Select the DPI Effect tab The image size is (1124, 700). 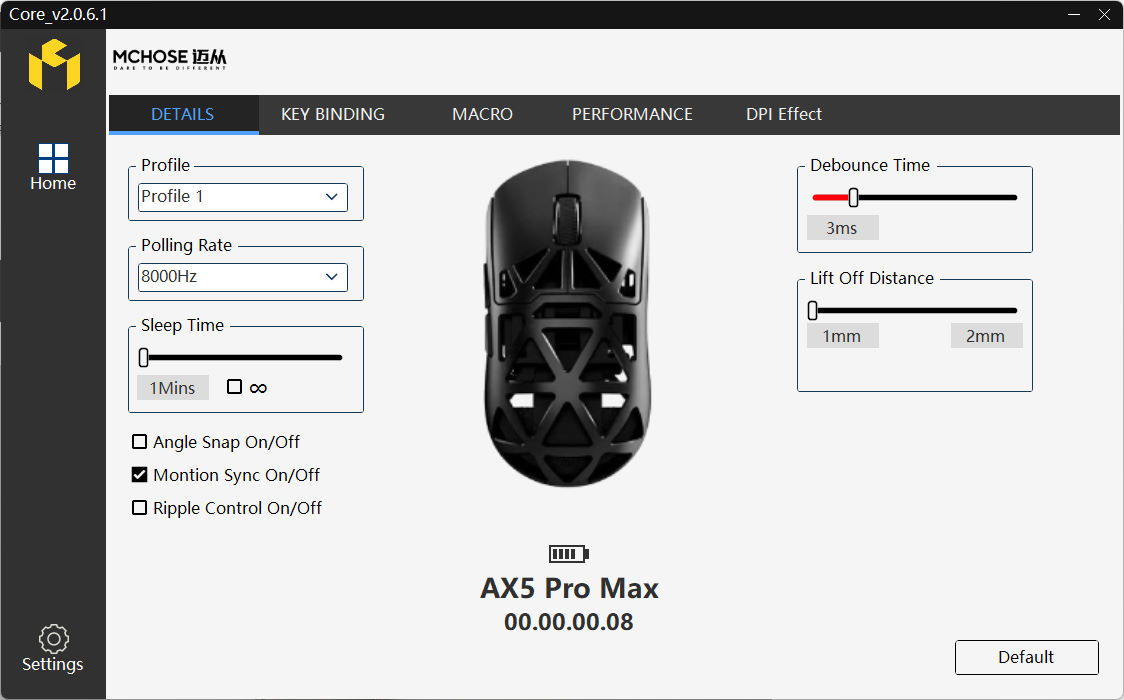784,115
